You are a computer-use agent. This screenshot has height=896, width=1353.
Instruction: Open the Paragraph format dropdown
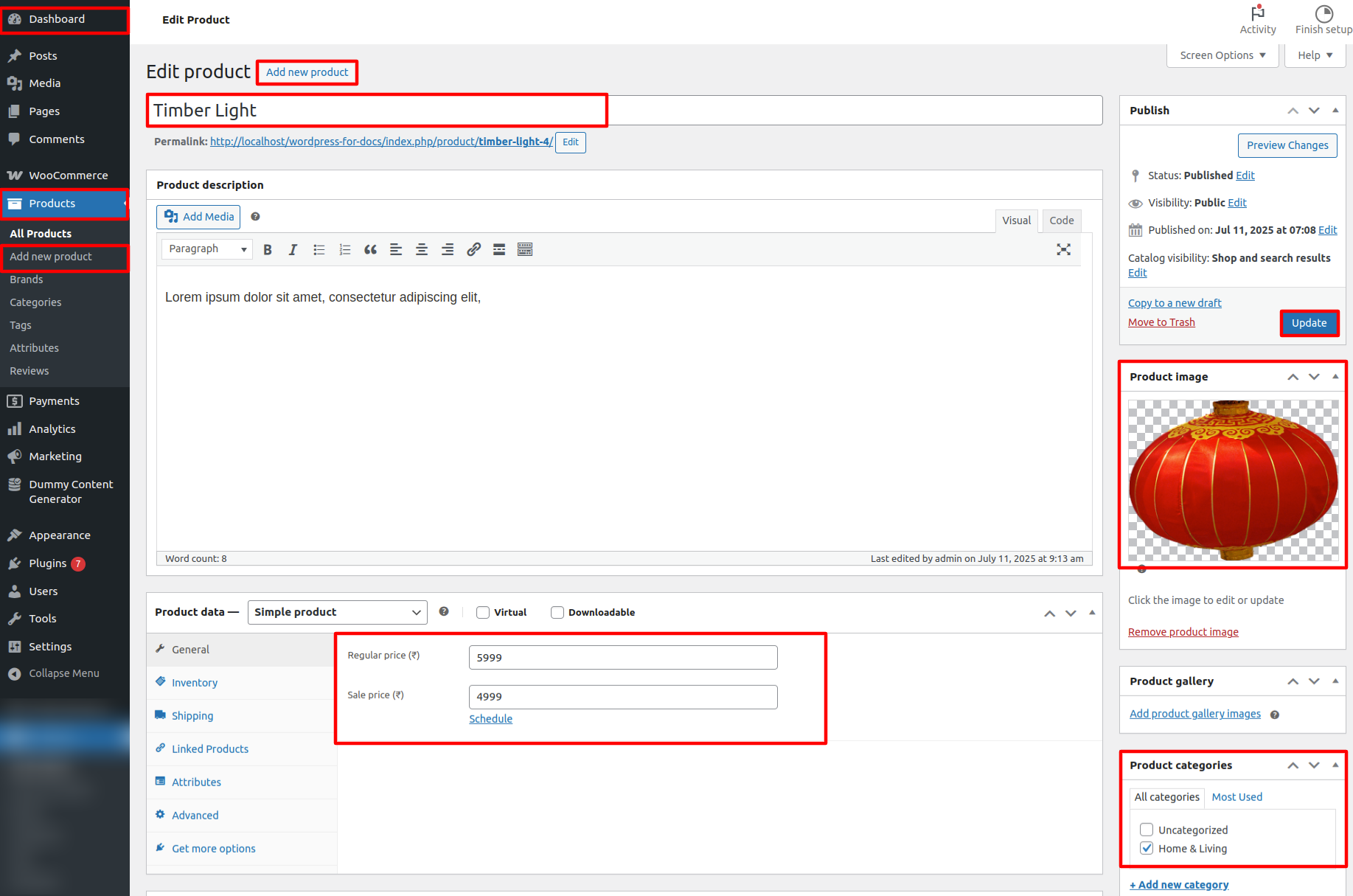(206, 249)
